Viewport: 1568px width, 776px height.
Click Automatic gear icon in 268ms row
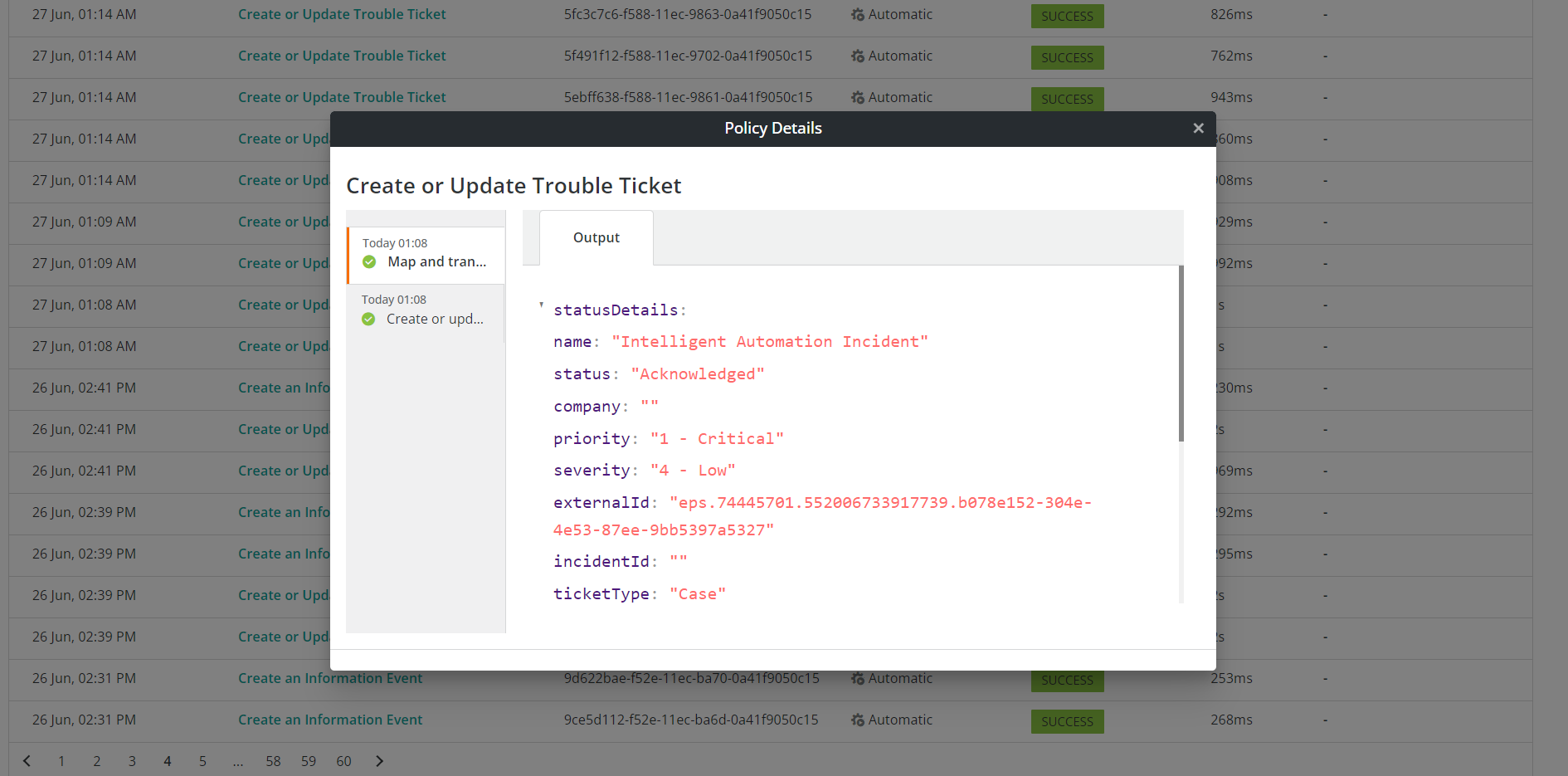858,720
